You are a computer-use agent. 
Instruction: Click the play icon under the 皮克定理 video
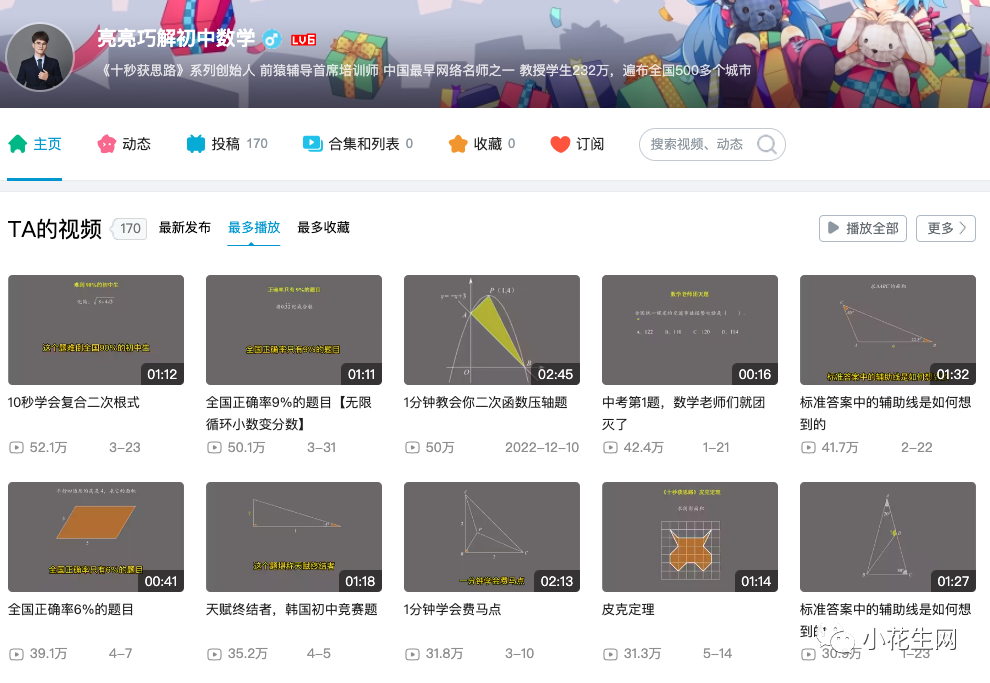pyautogui.click(x=609, y=653)
